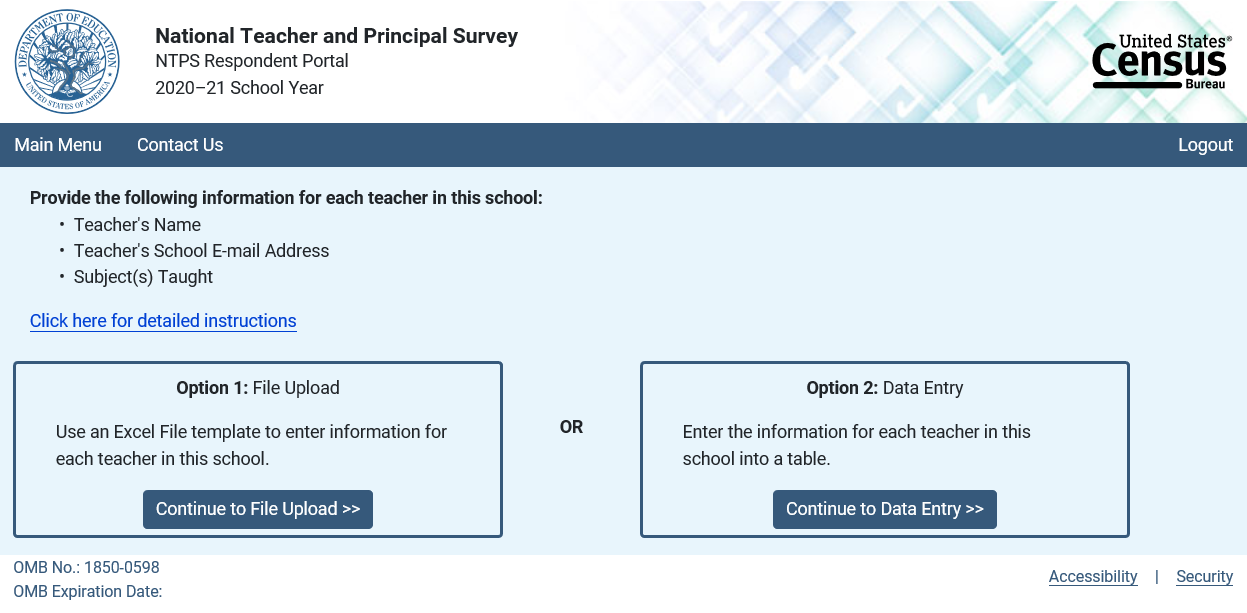Go to the Contact Us page
This screenshot has width=1247, height=613.
[180, 145]
